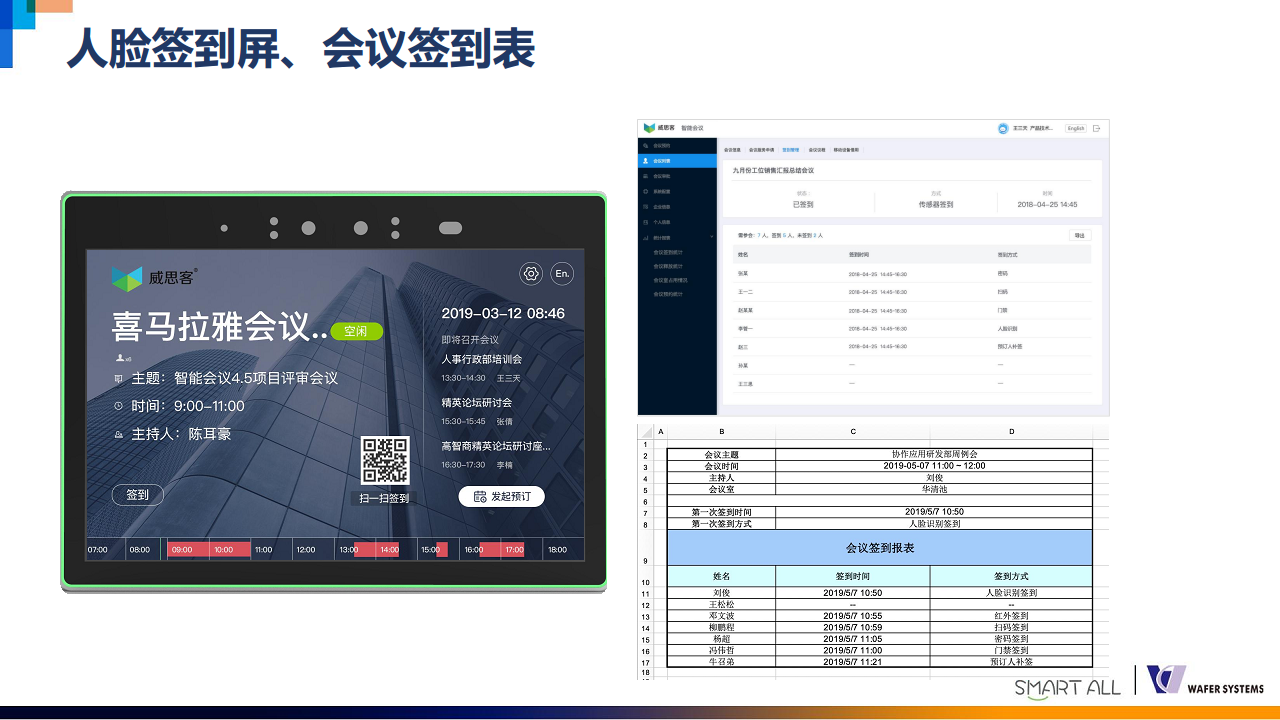Click the 预订人补签 cell in web table
This screenshot has width=1280, height=720.
(1010, 346)
